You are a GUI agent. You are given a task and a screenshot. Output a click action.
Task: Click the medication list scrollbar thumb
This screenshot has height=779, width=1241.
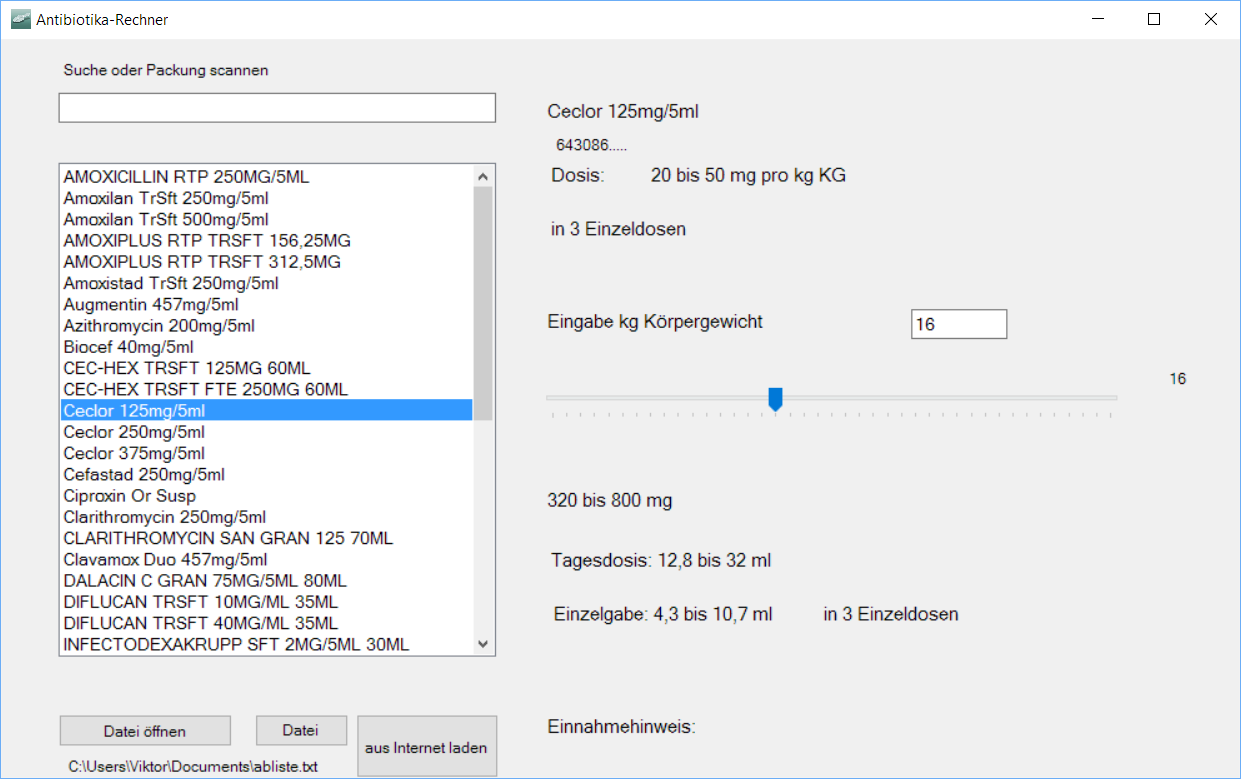tap(483, 303)
